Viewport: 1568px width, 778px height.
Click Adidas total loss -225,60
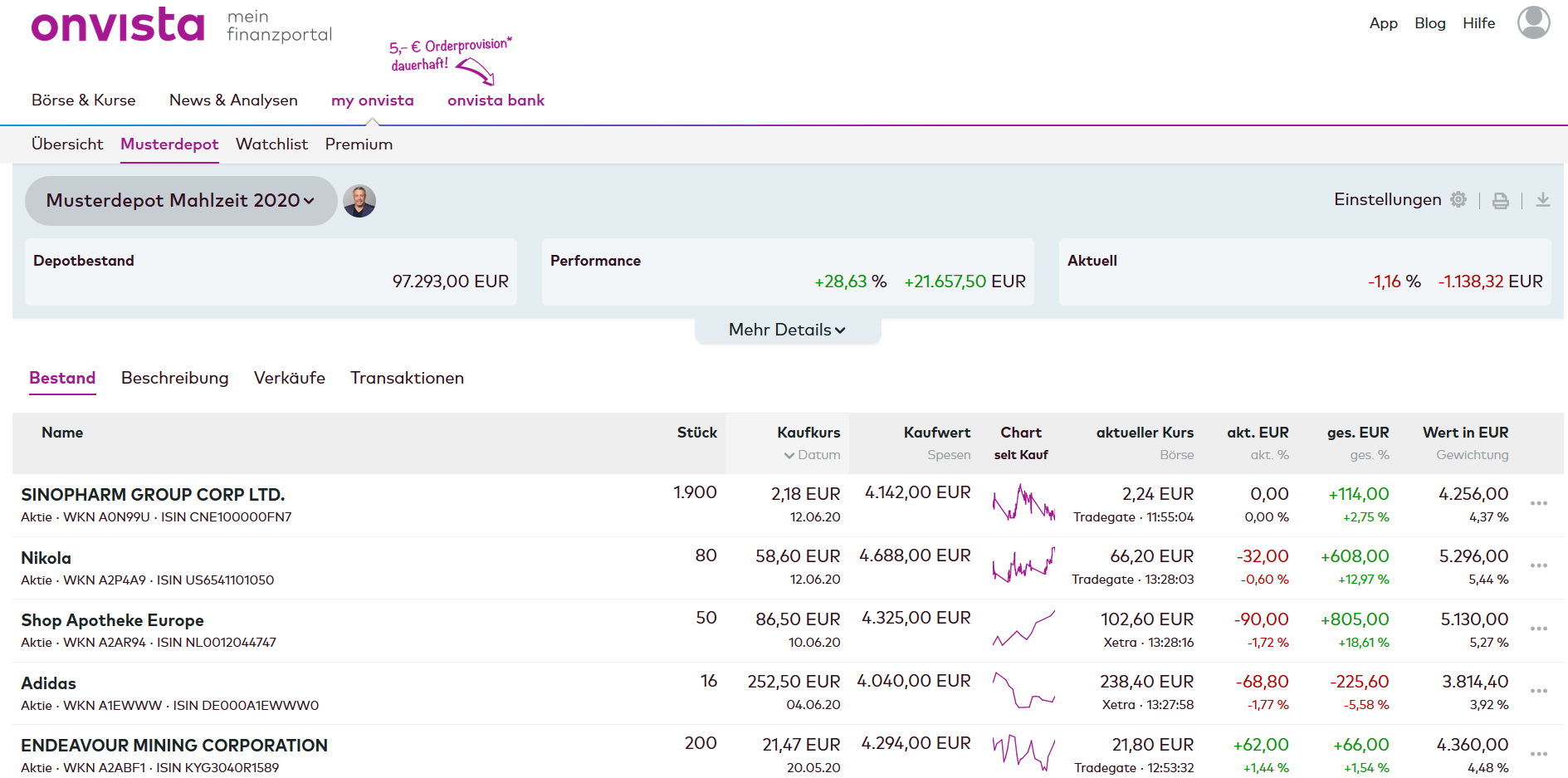tap(1360, 682)
